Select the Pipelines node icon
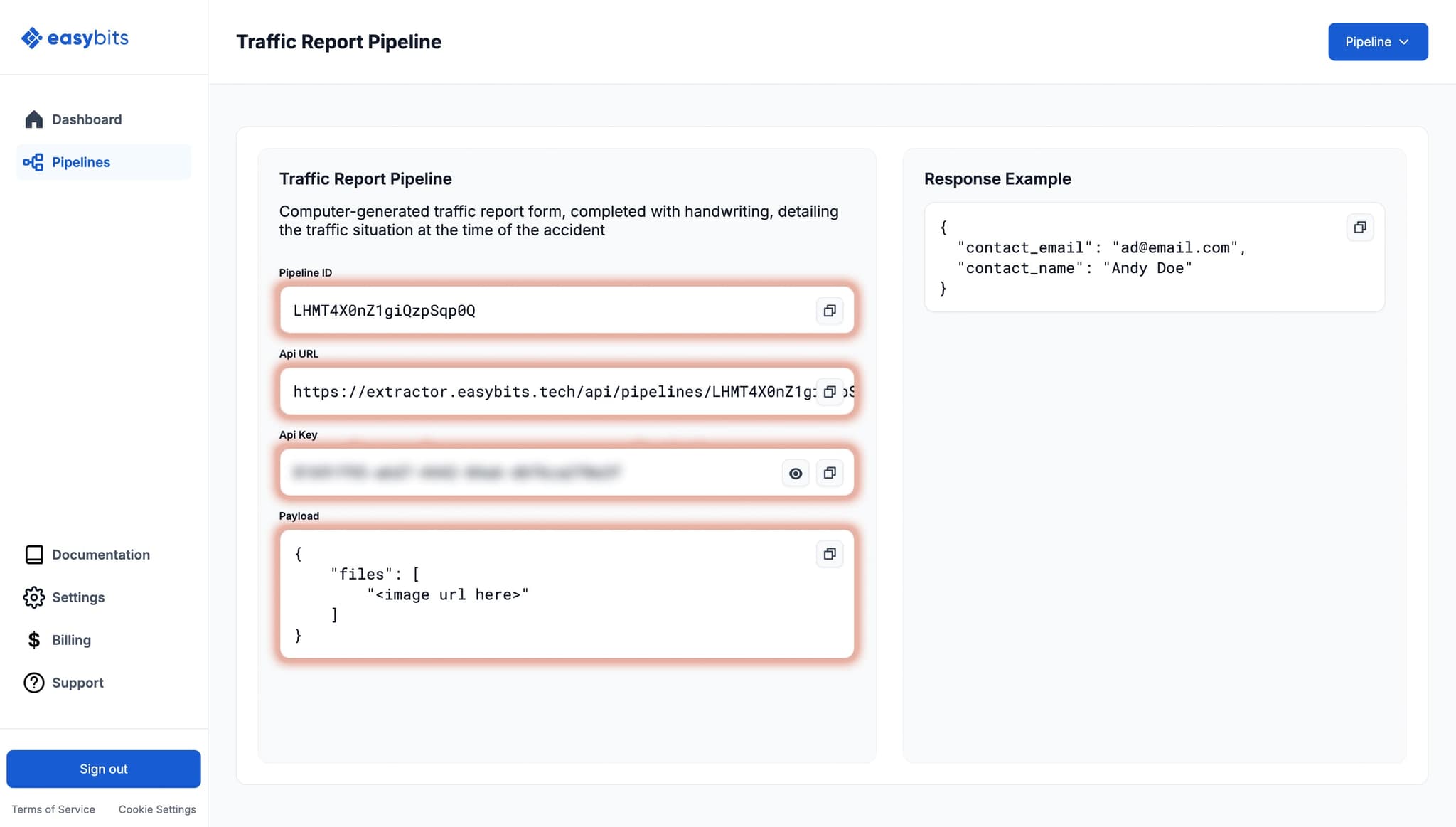The image size is (1456, 827). pos(33,162)
